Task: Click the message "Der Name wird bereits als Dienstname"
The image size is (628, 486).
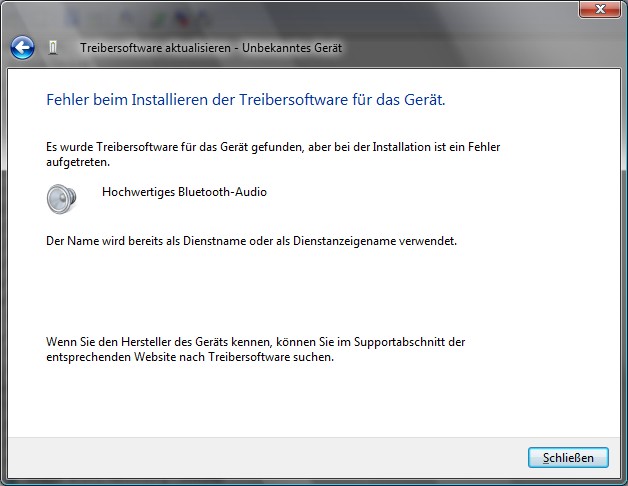Action: click(146, 241)
